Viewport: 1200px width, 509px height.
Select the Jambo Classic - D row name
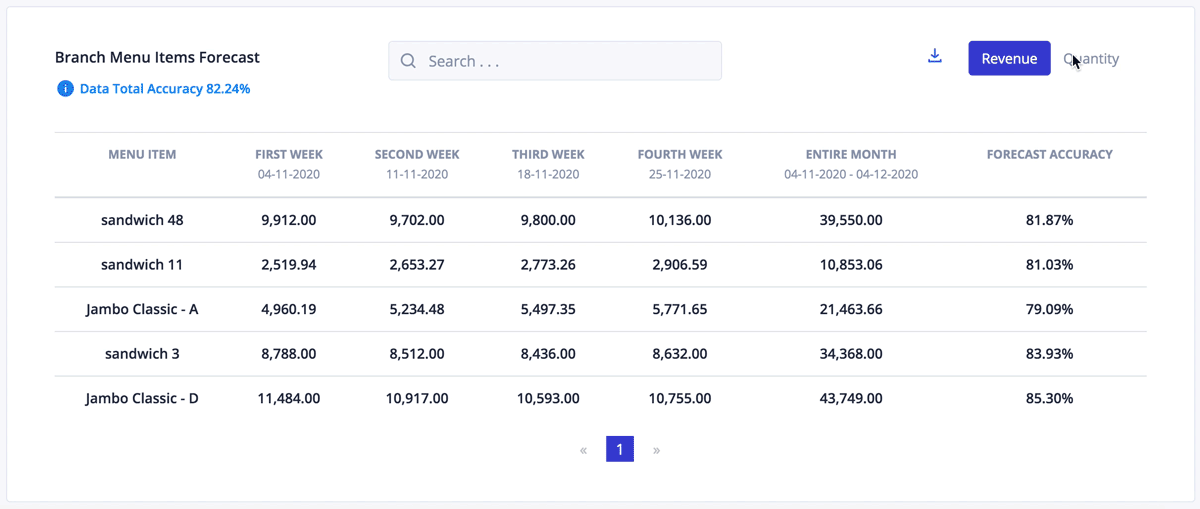pyautogui.click(x=142, y=398)
